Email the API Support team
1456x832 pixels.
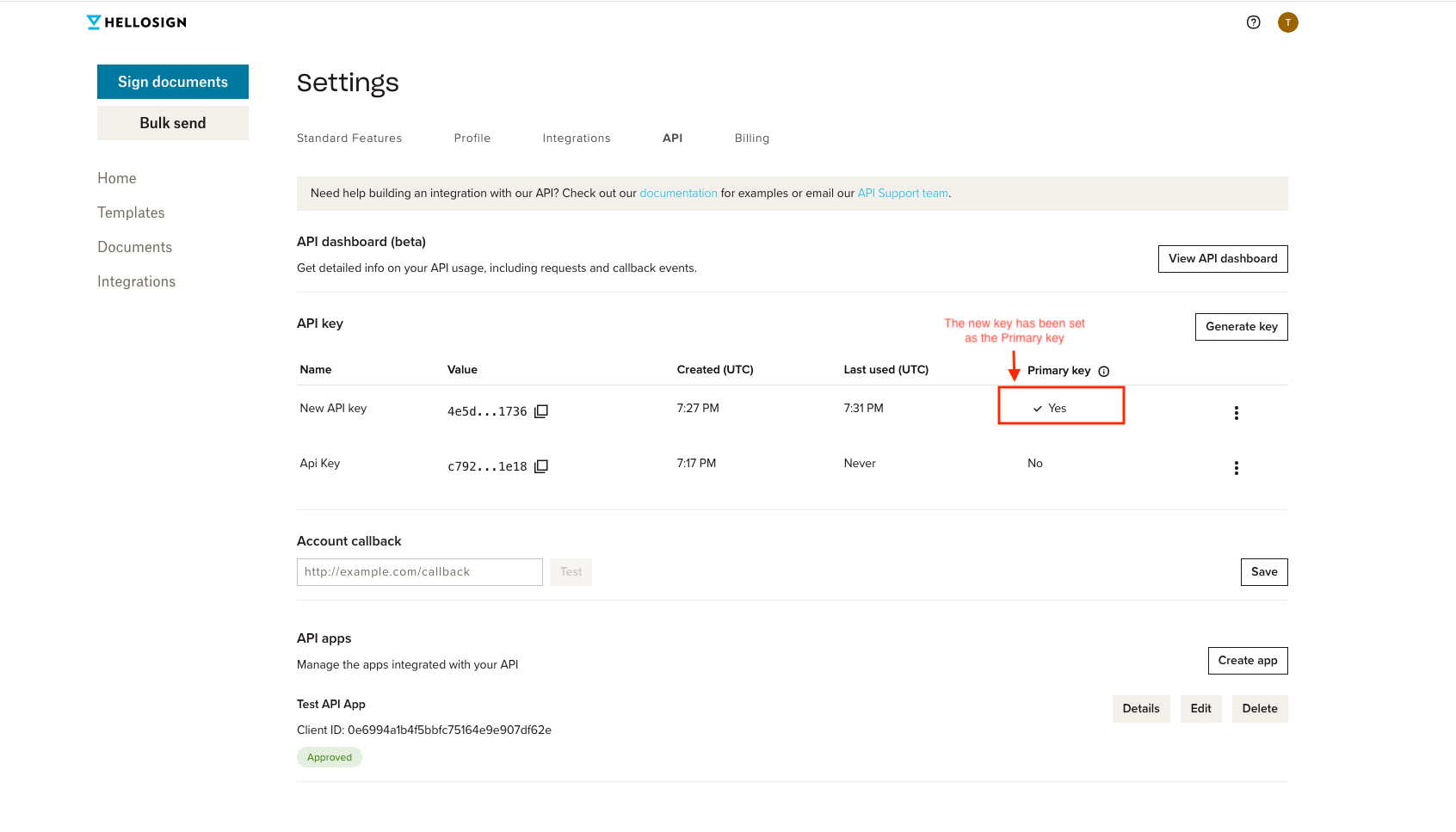[902, 193]
